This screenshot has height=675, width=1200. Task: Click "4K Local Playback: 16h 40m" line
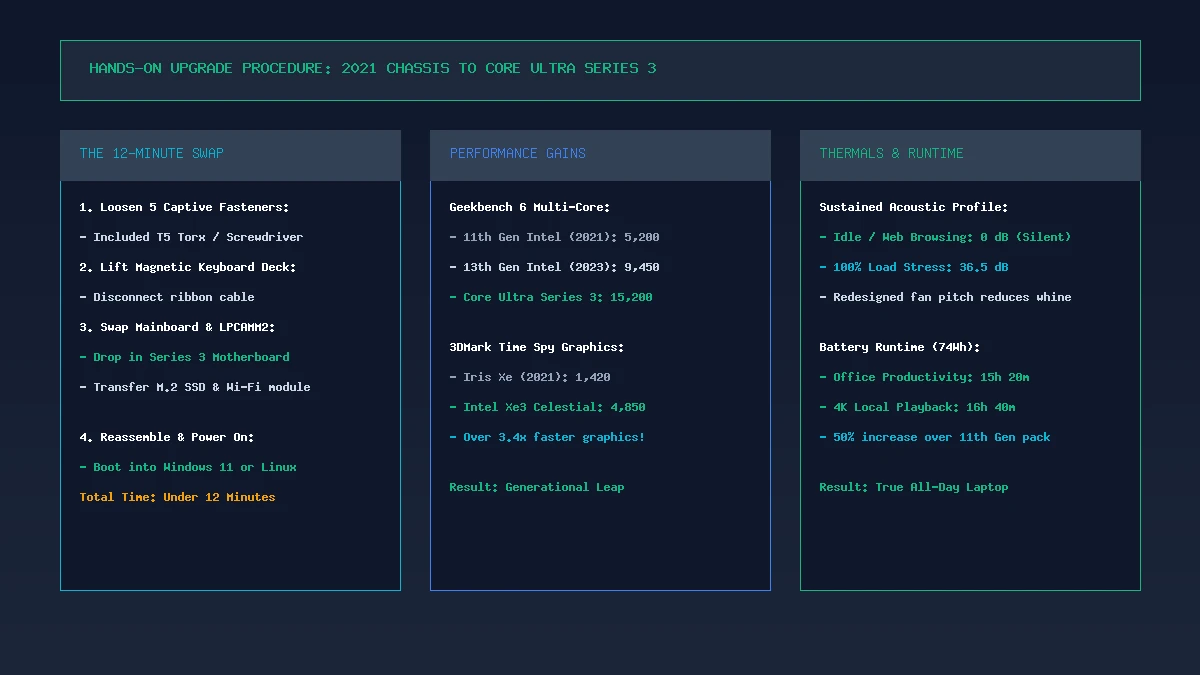tap(917, 407)
